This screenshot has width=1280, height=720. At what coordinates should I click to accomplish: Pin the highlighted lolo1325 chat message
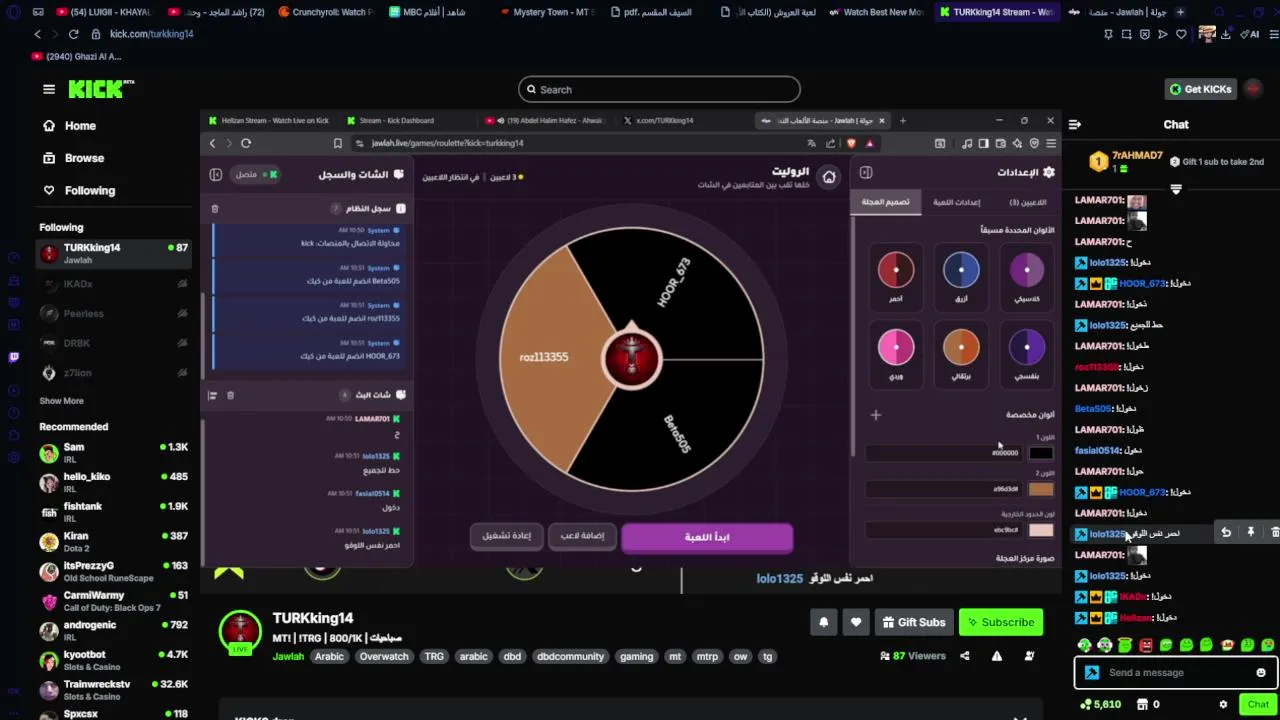click(x=1250, y=533)
